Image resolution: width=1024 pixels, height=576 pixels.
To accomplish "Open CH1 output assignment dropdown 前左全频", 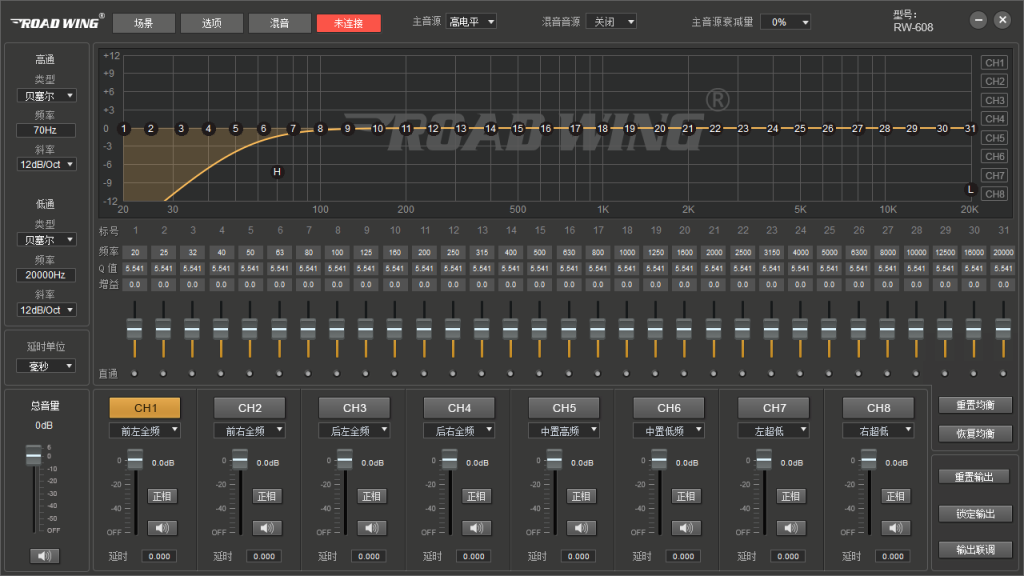I will 144,430.
